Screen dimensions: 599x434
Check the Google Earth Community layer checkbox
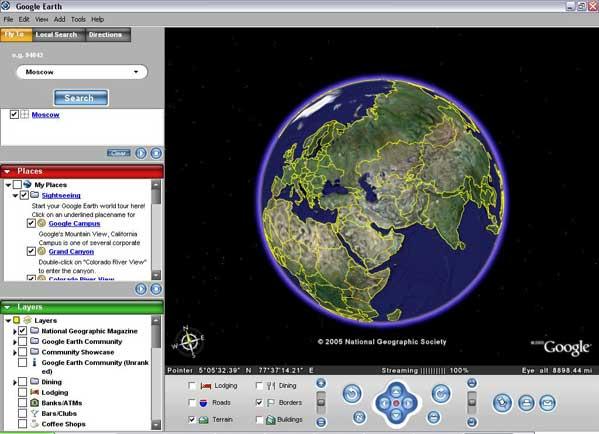(23, 341)
